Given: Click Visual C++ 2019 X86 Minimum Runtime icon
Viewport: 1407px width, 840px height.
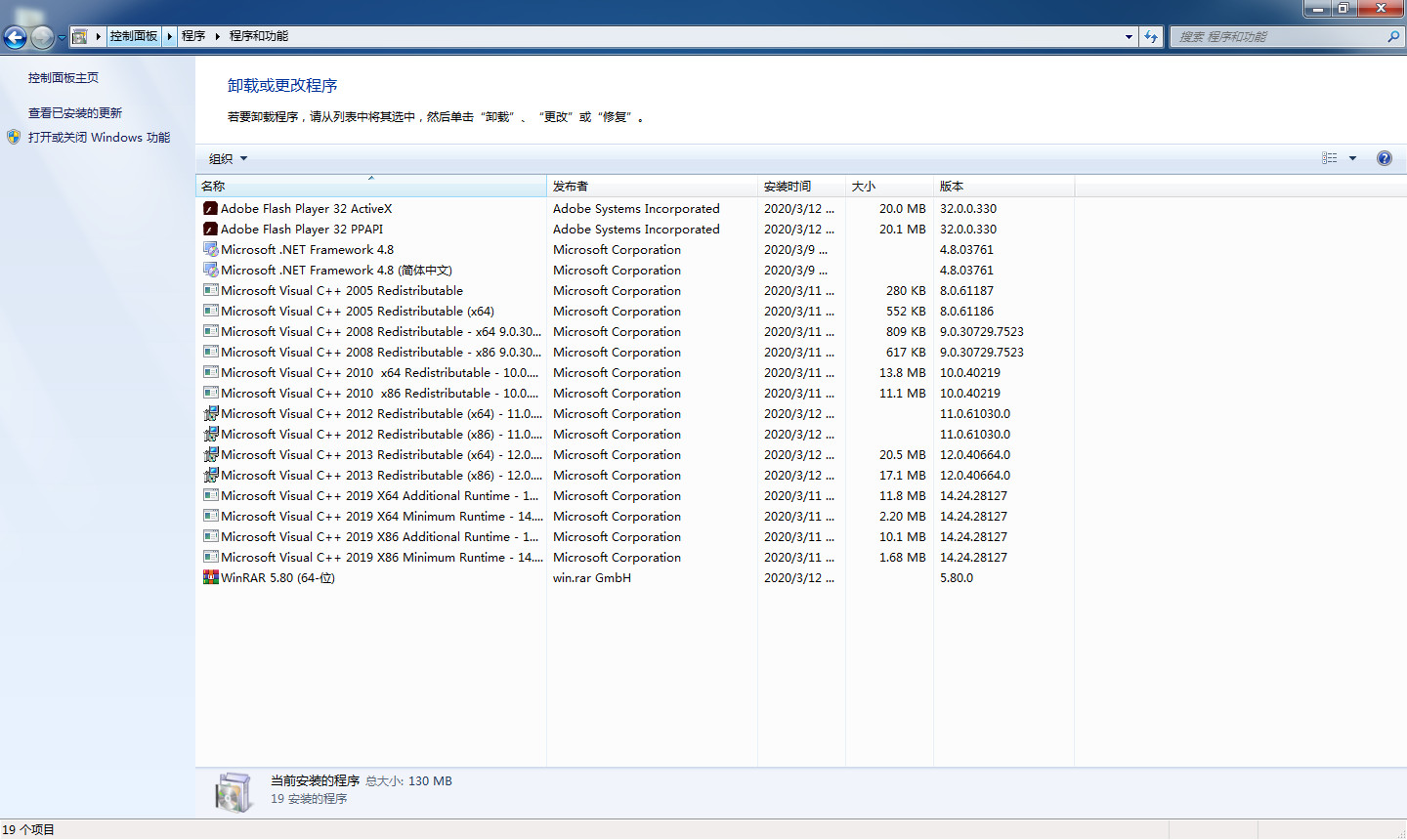Looking at the screenshot, I should pos(210,557).
